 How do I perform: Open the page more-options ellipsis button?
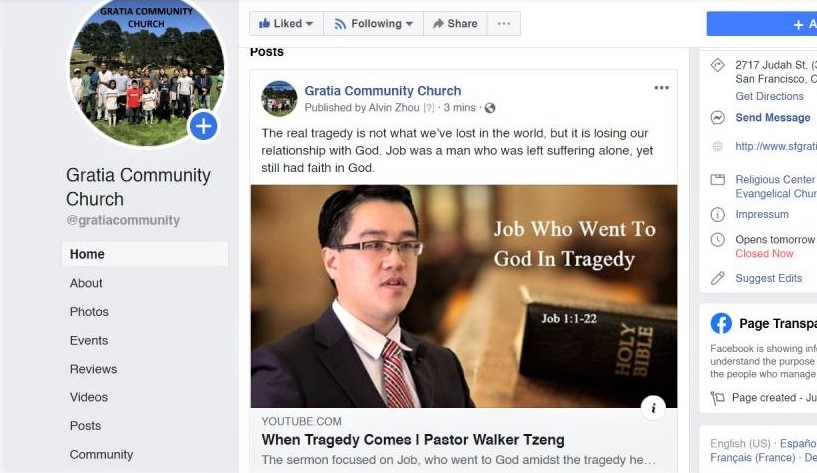click(x=503, y=23)
